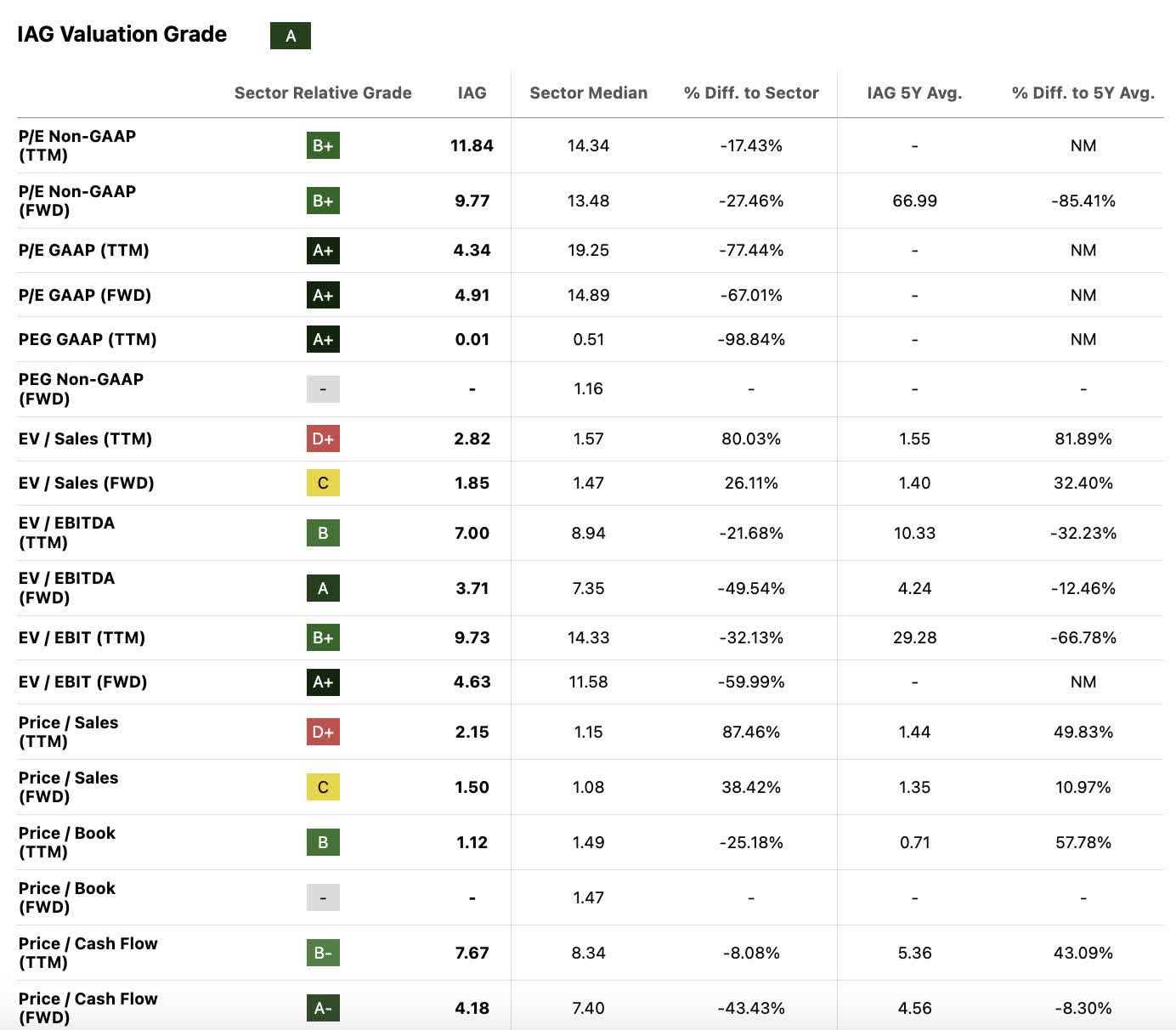The image size is (1176, 1030).
Task: Click the IAG value 11.84
Action: click(472, 145)
